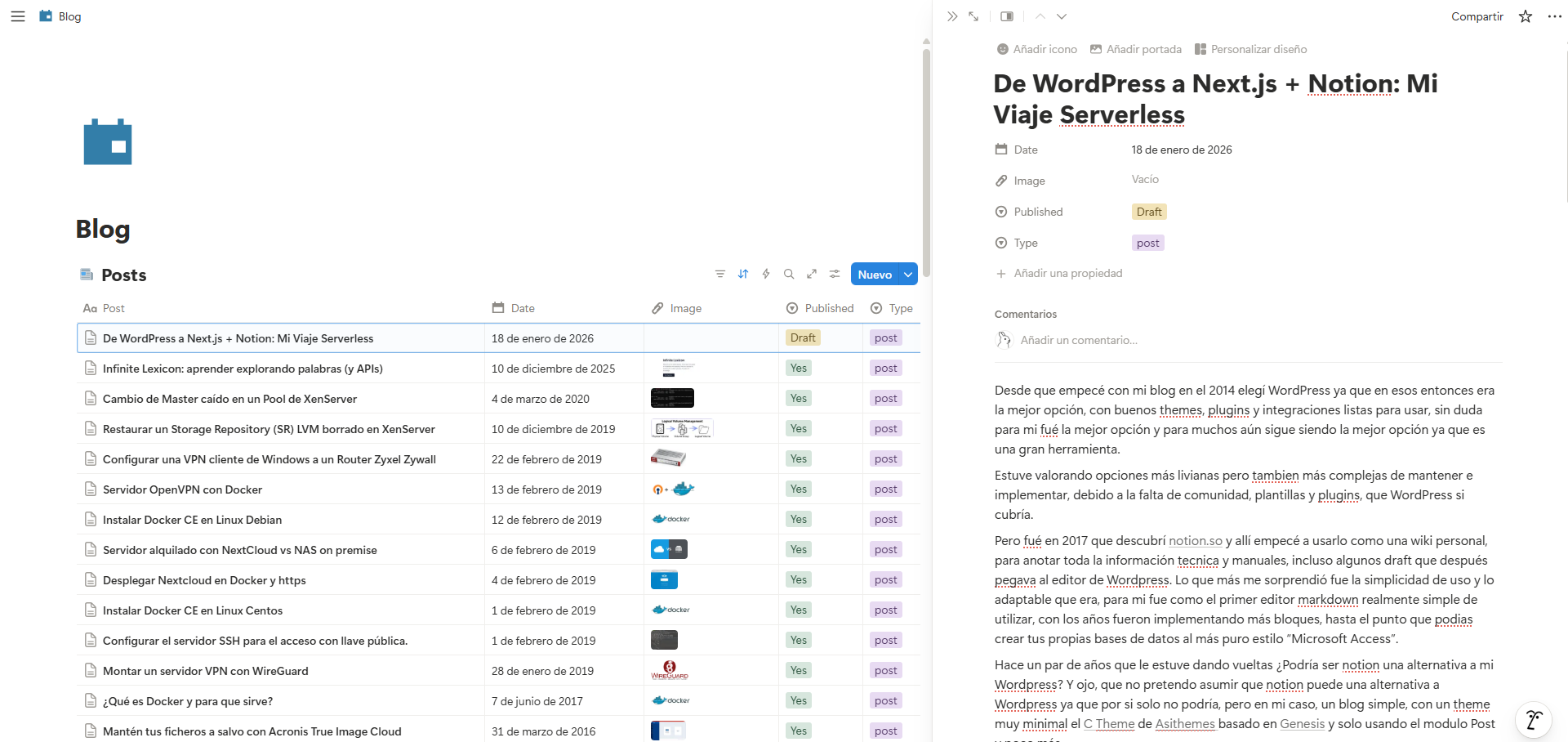1568x742 pixels.
Task: Click the search icon in Posts toolbar
Action: [x=789, y=275]
